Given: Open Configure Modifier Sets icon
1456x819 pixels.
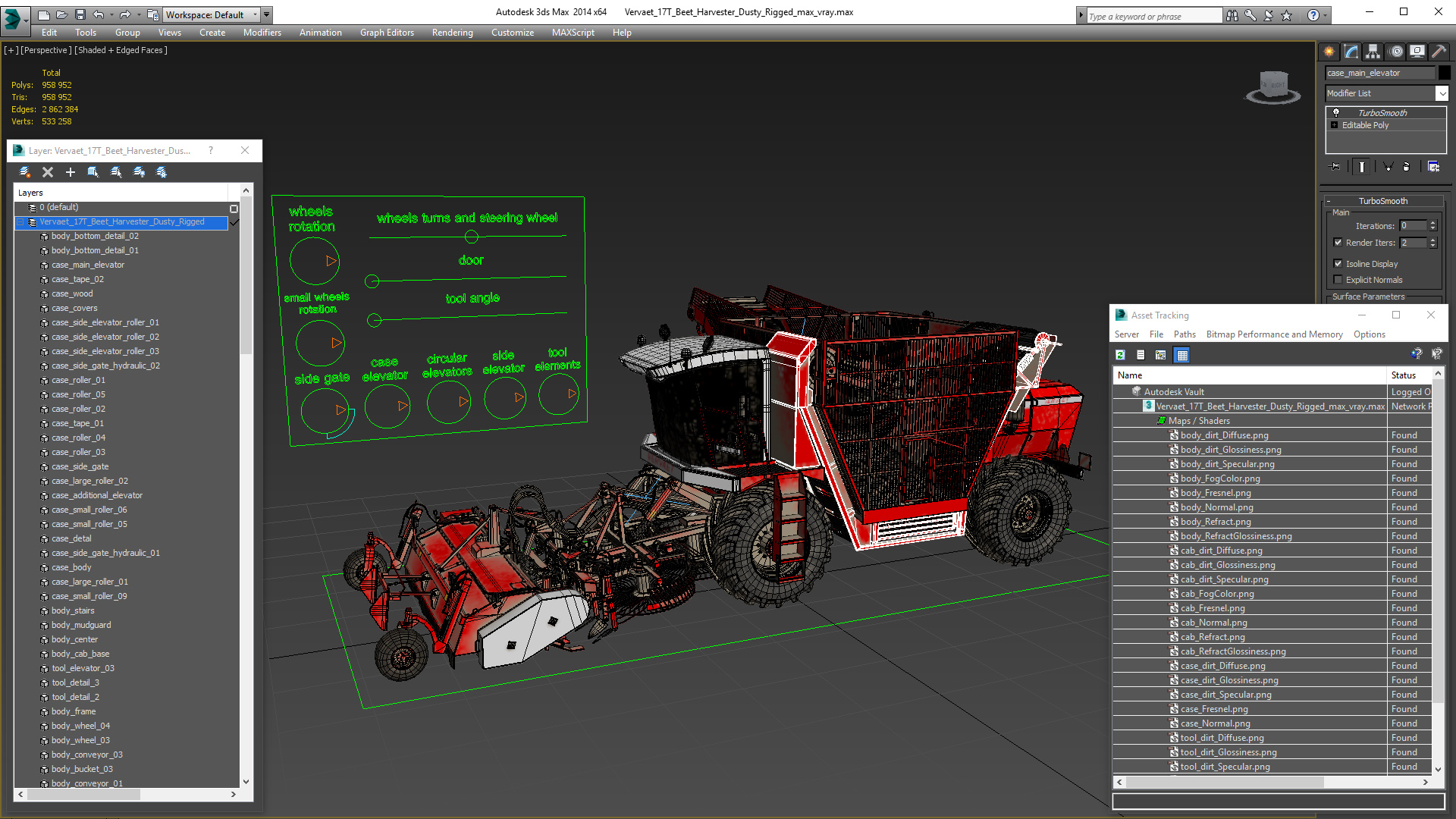Looking at the screenshot, I should pos(1433,167).
